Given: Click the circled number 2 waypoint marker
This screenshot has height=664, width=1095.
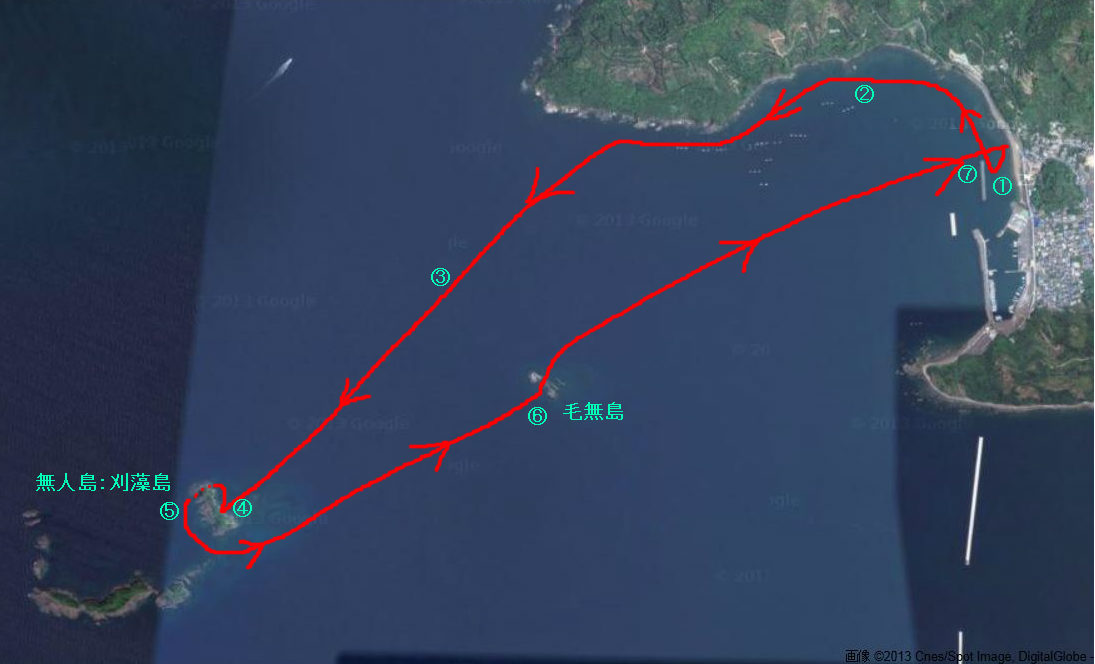Looking at the screenshot, I should click(864, 94).
